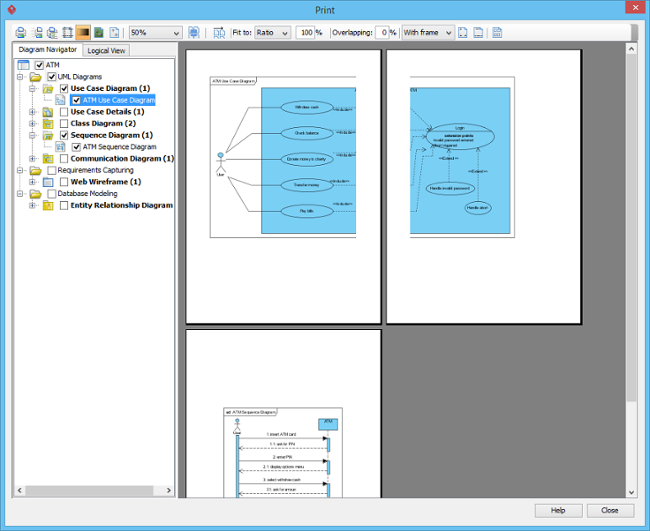Toggle the highlighted gradient color icon
This screenshot has height=531, width=650.
[83, 32]
